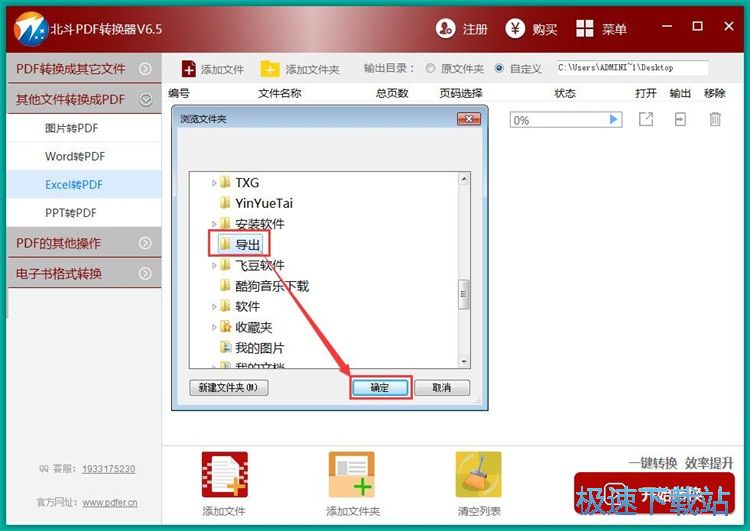Expand the 安装软件 folder tree arrow
750x531 pixels.
click(x=214, y=224)
